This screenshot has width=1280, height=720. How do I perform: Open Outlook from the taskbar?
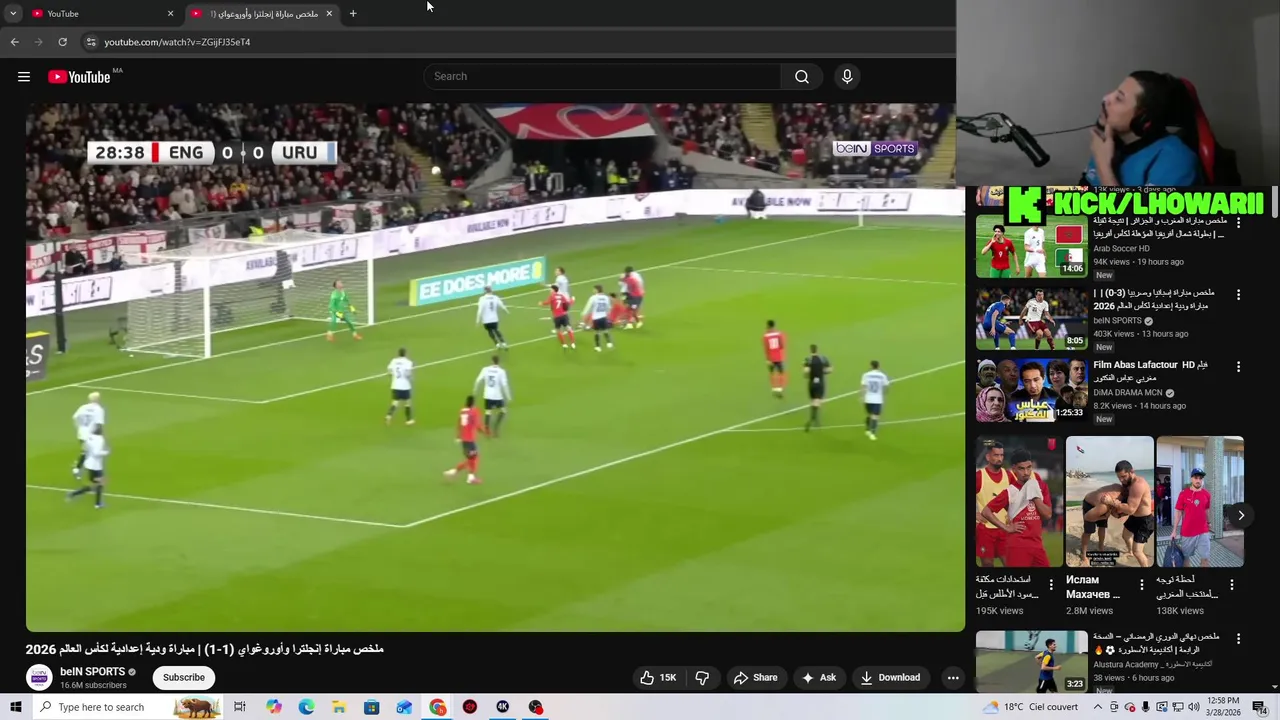[x=404, y=707]
